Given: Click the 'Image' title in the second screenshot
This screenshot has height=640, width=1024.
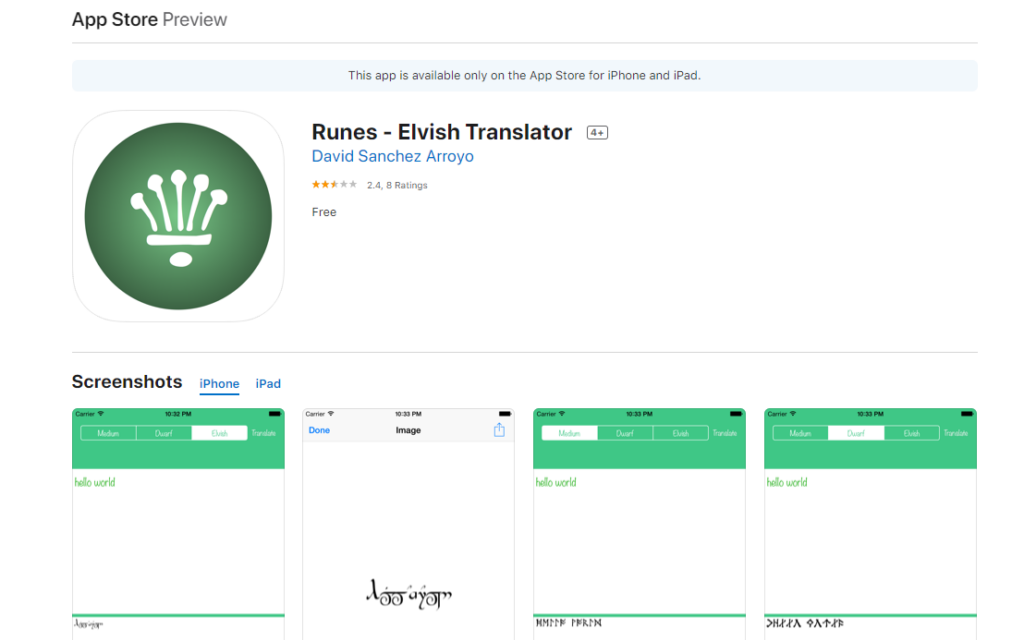Looking at the screenshot, I should pos(408,430).
